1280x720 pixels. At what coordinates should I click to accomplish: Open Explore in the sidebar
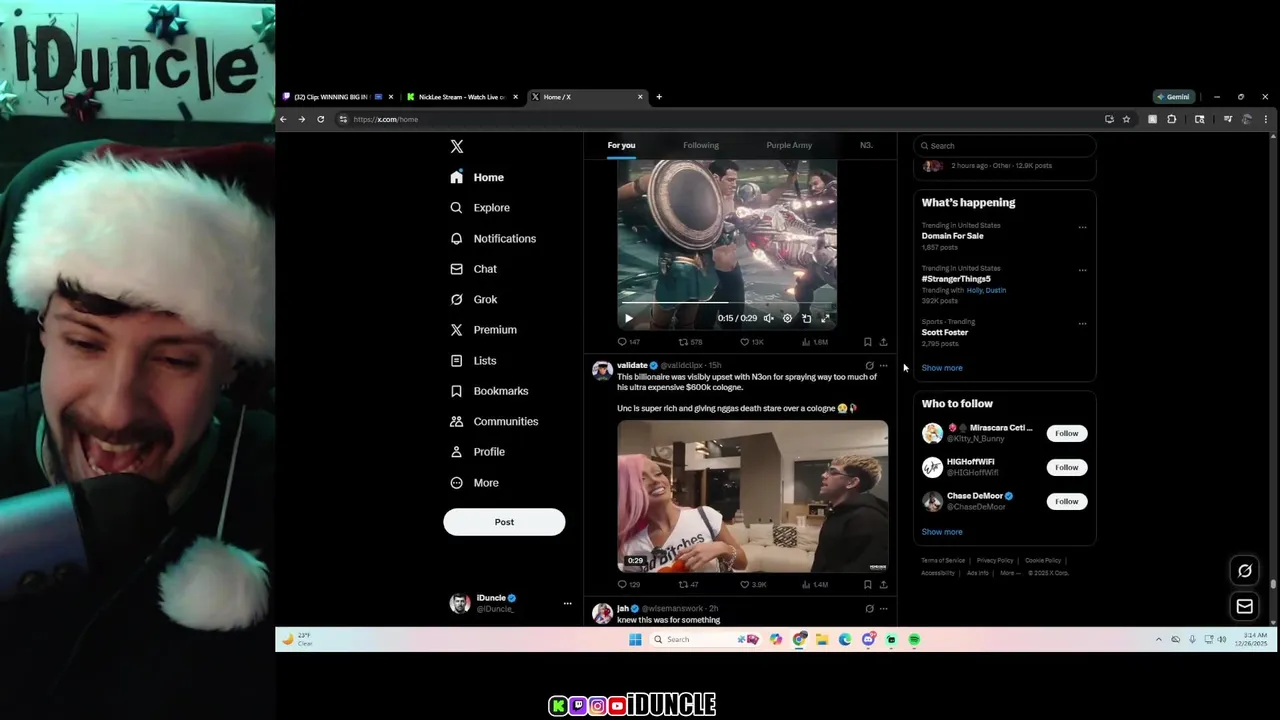tap(480, 208)
